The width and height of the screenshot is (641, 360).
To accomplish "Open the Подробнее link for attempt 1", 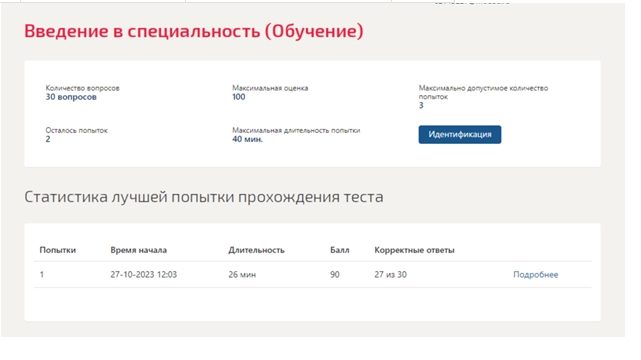I will coord(536,275).
